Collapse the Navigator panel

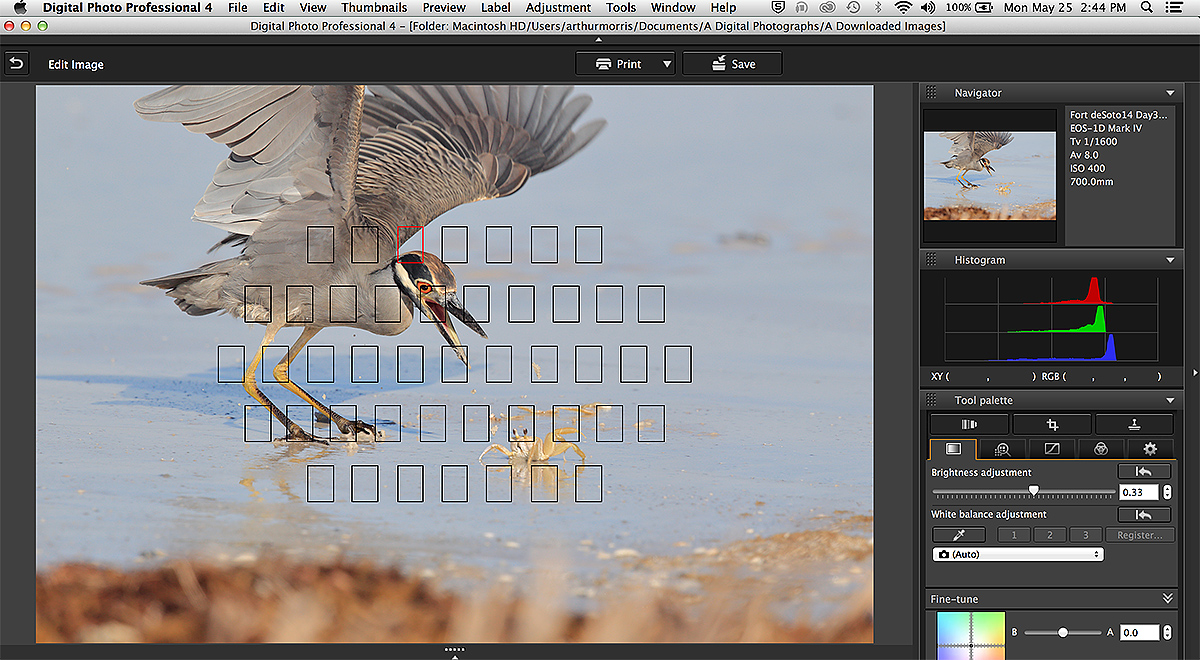(1170, 93)
